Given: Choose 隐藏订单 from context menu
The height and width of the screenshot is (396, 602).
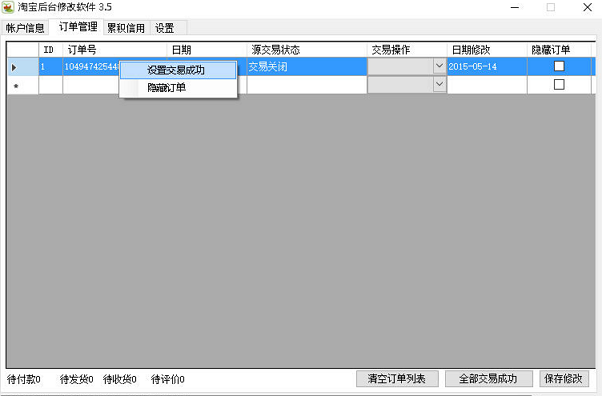Looking at the screenshot, I should [178, 88].
